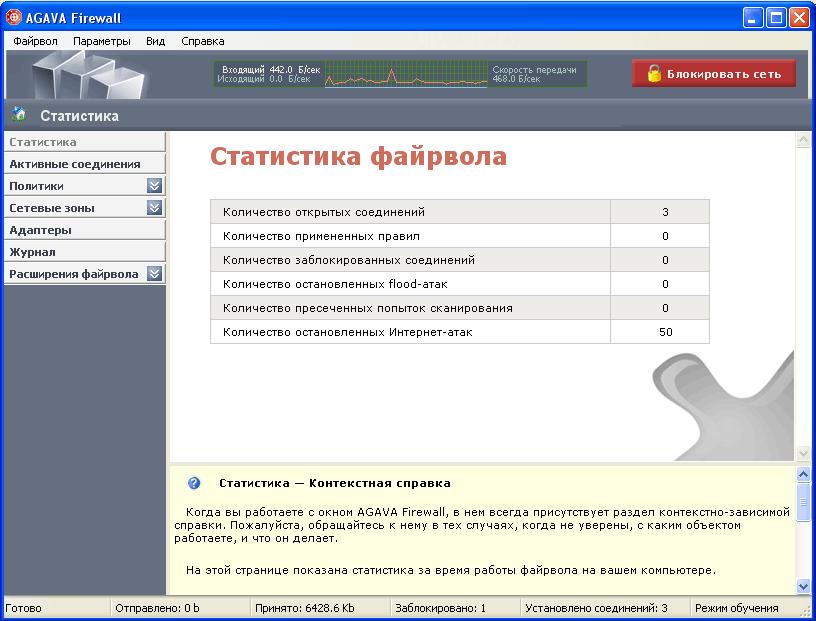816x621 pixels.
Task: Select Статистика in the sidebar
Action: tap(84, 142)
